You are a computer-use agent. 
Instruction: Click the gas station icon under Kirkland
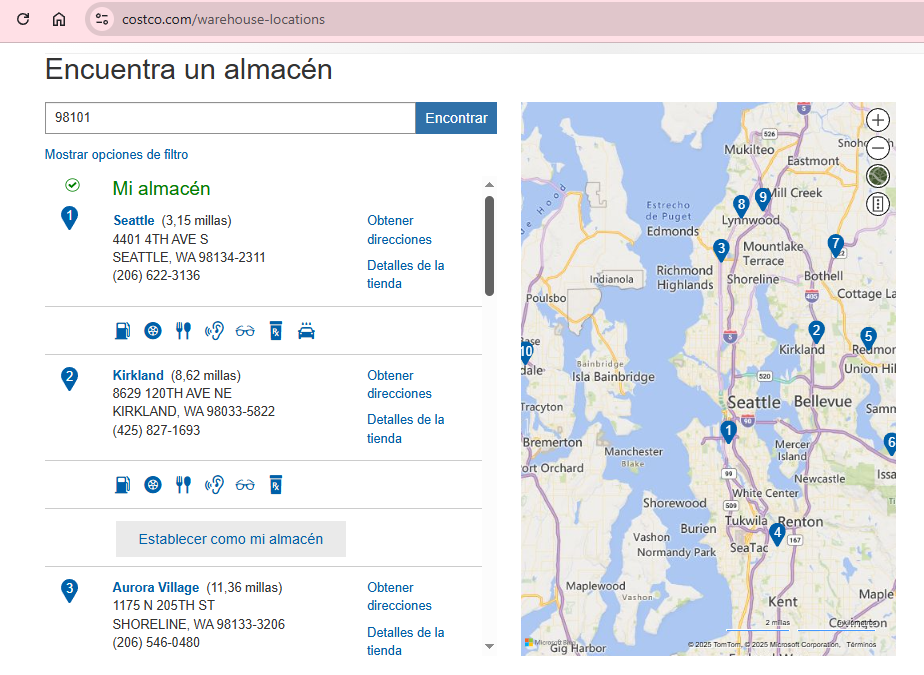pyautogui.click(x=123, y=485)
